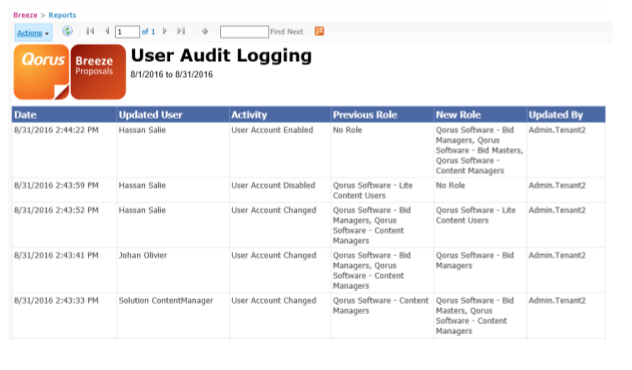Go to next report page

164,31
